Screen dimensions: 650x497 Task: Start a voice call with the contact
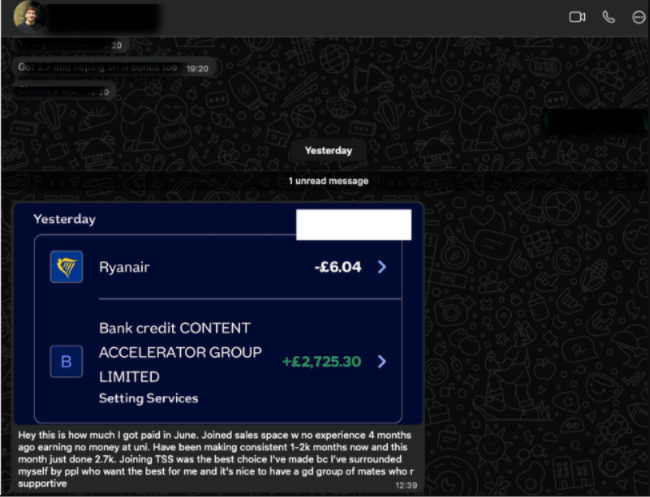[x=608, y=17]
